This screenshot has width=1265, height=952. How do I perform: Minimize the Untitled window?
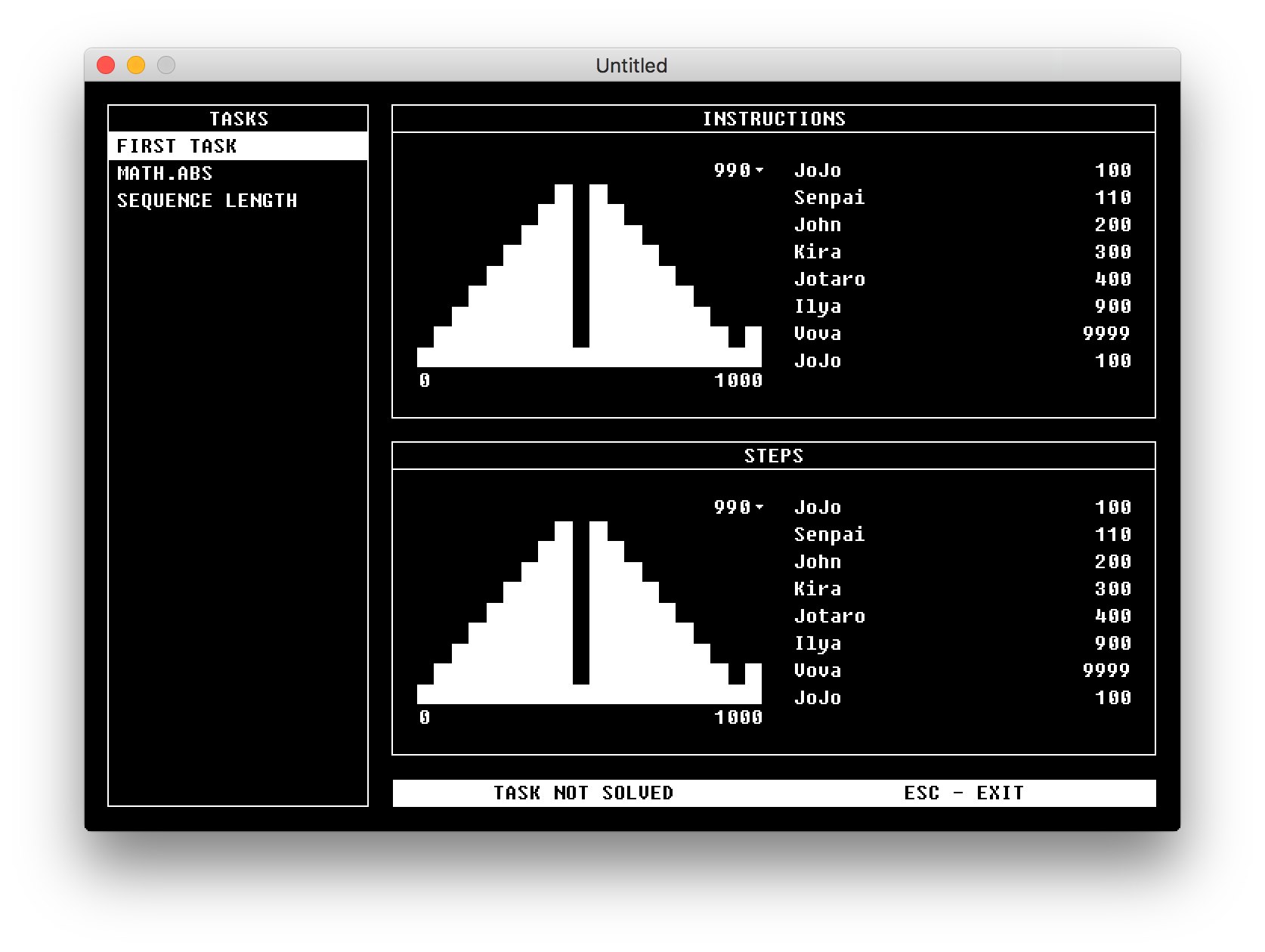point(136,65)
